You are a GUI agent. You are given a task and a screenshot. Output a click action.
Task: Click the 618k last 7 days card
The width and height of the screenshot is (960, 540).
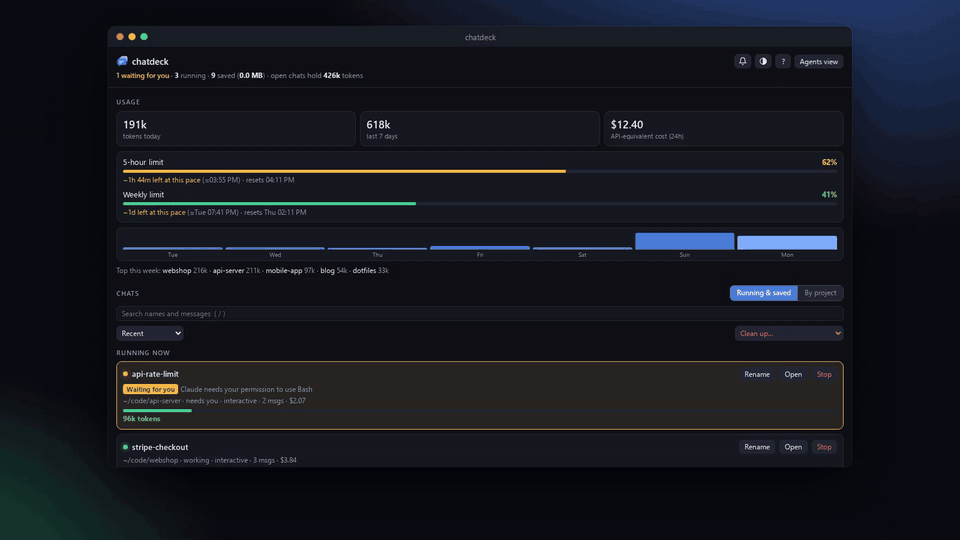[479, 129]
